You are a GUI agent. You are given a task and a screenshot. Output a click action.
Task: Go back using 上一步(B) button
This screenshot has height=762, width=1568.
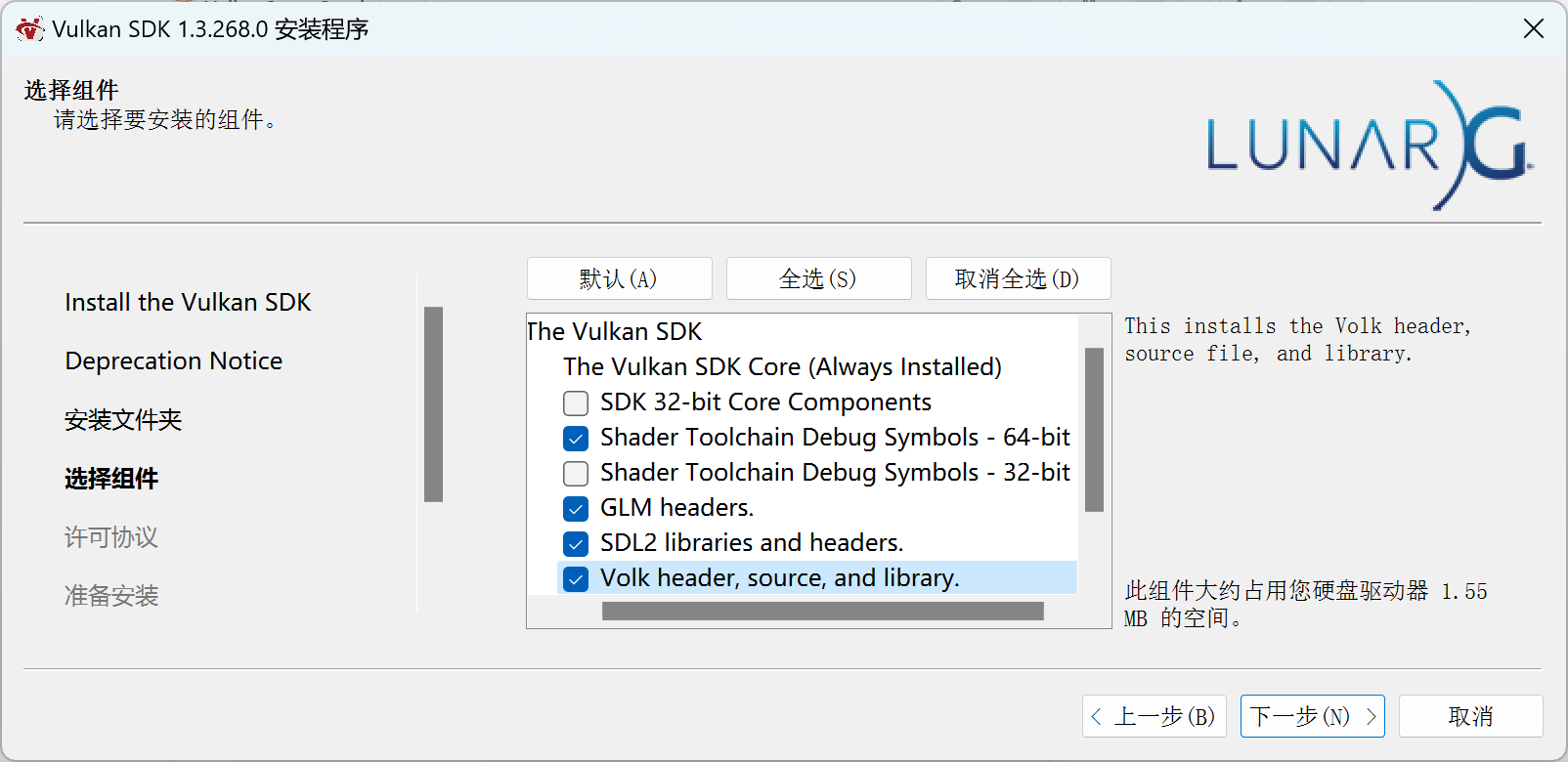[1155, 716]
